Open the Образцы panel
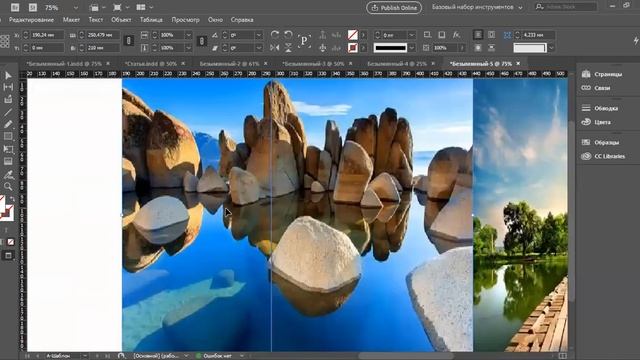640x360 pixels. [601, 142]
